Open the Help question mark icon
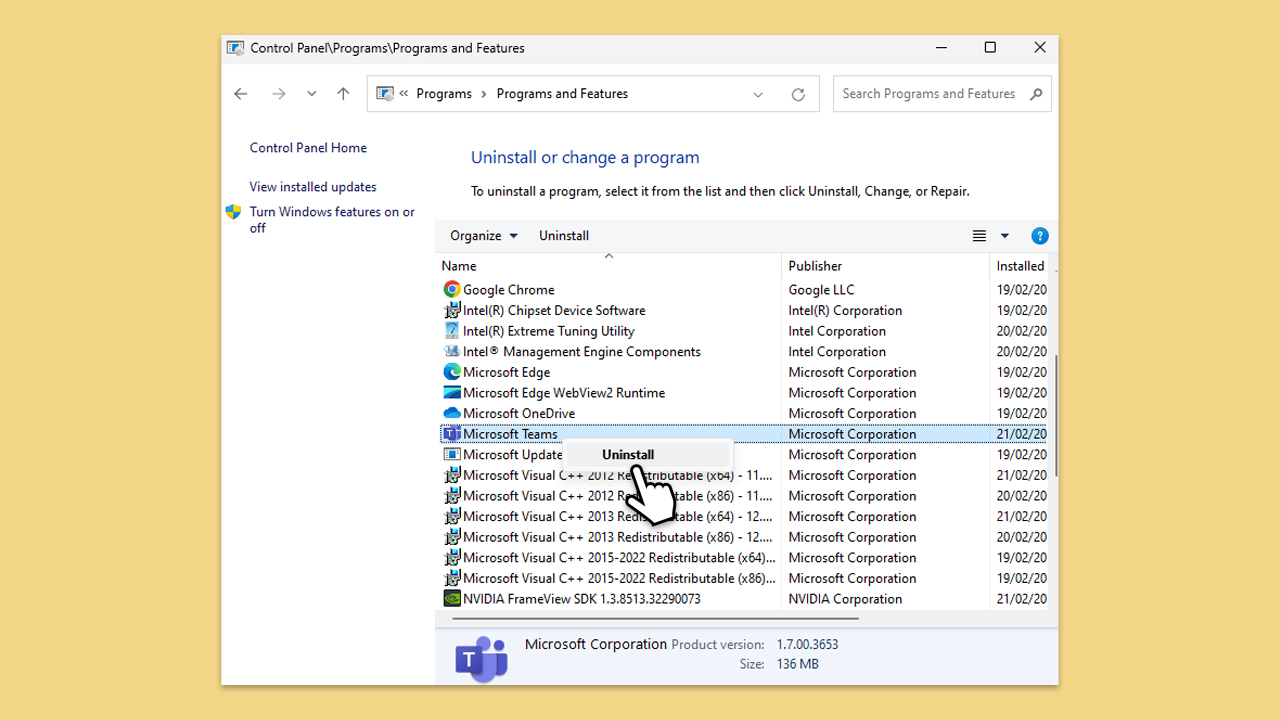 (x=1040, y=236)
